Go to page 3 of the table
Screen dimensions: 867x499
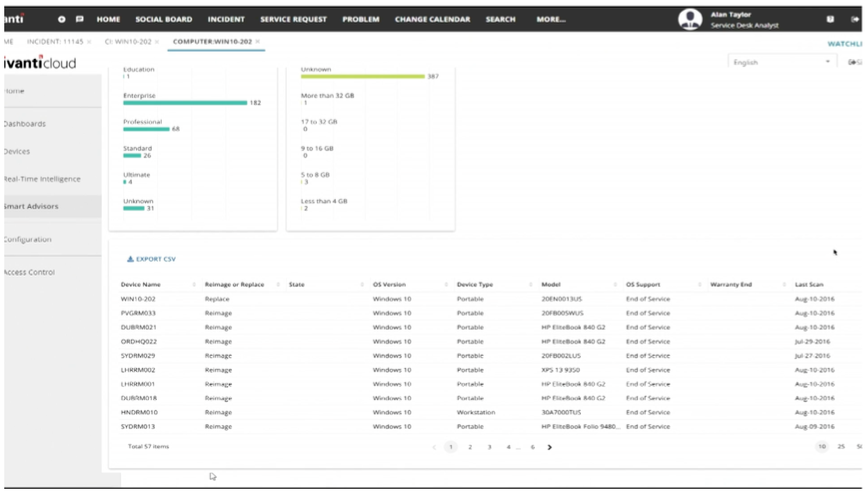pos(489,447)
